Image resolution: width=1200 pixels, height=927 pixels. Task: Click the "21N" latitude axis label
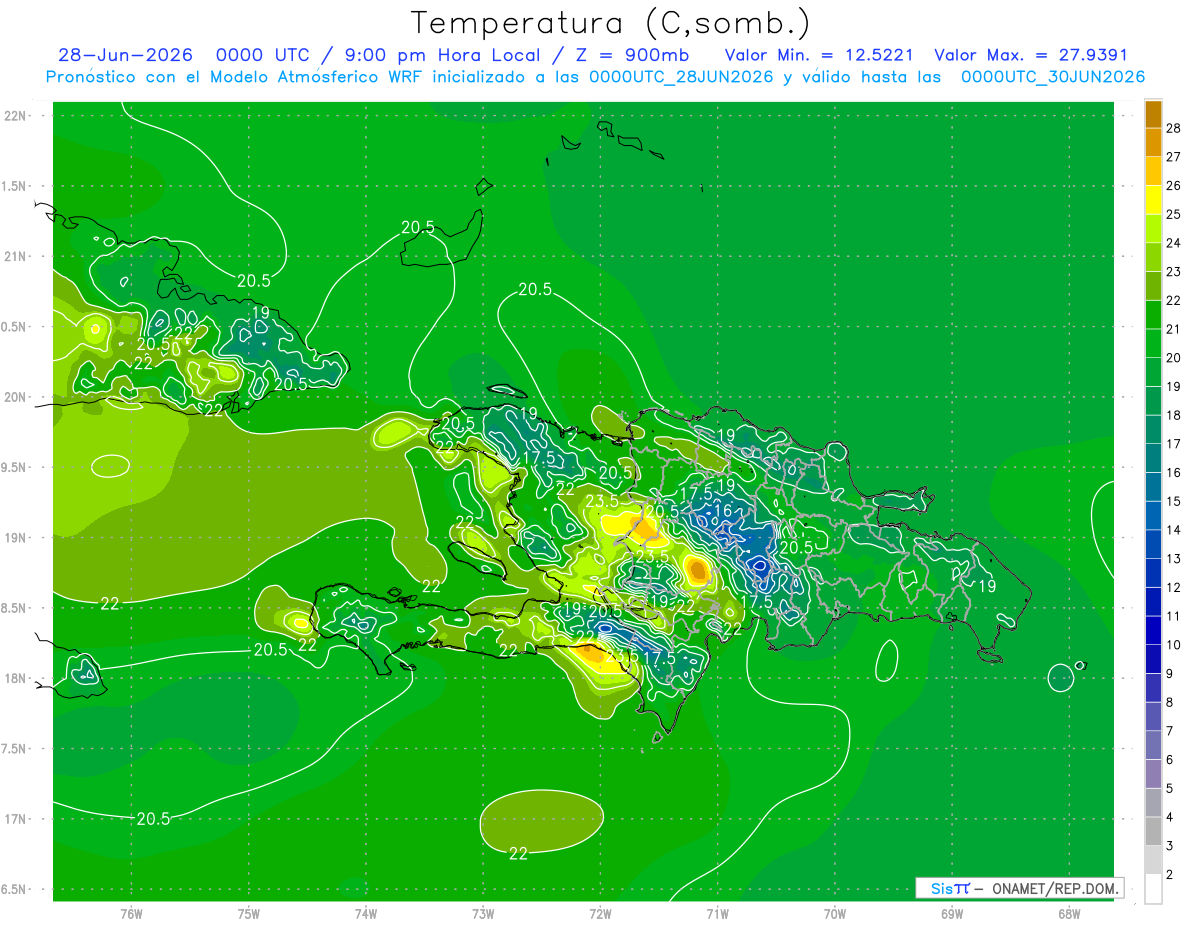pos(16,256)
